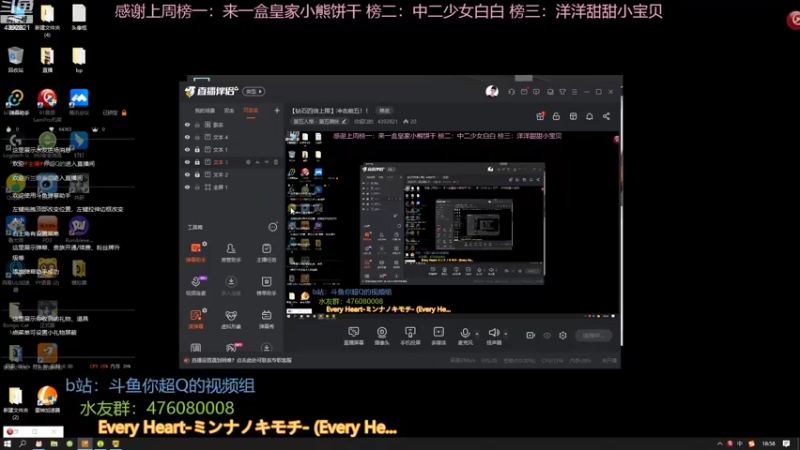Toggle lock on the 文本 2 layer
This screenshot has height=450, width=800.
(x=197, y=174)
